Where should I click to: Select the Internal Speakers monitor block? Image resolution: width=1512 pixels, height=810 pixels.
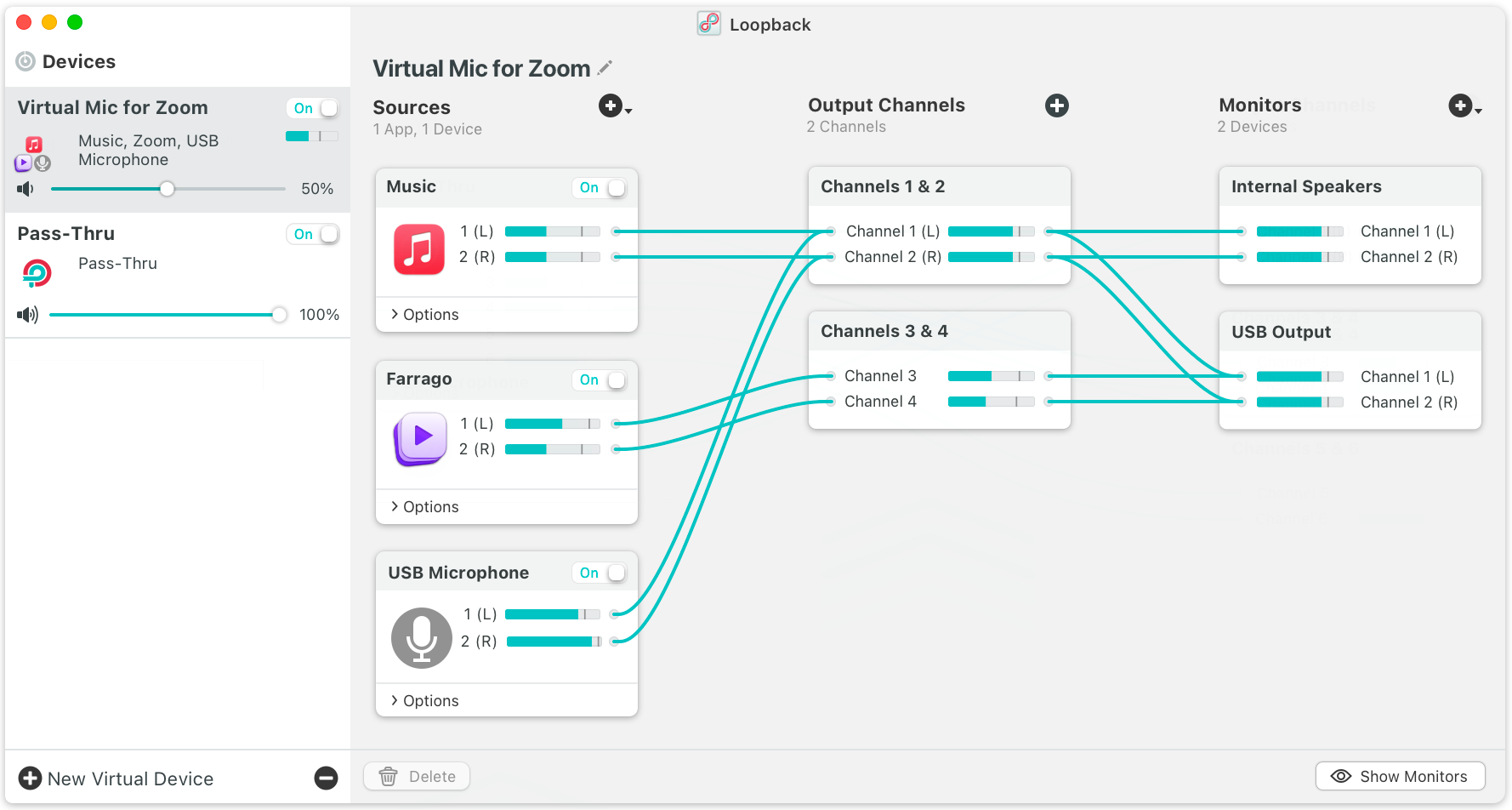coord(1350,225)
